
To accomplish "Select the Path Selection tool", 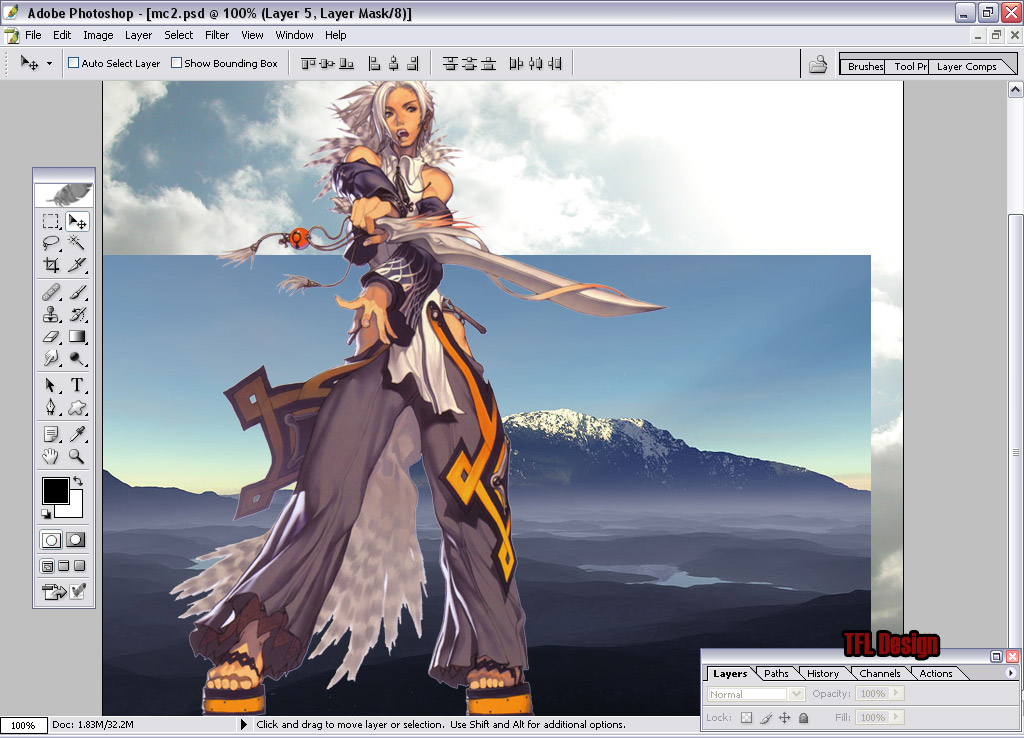I will (51, 385).
